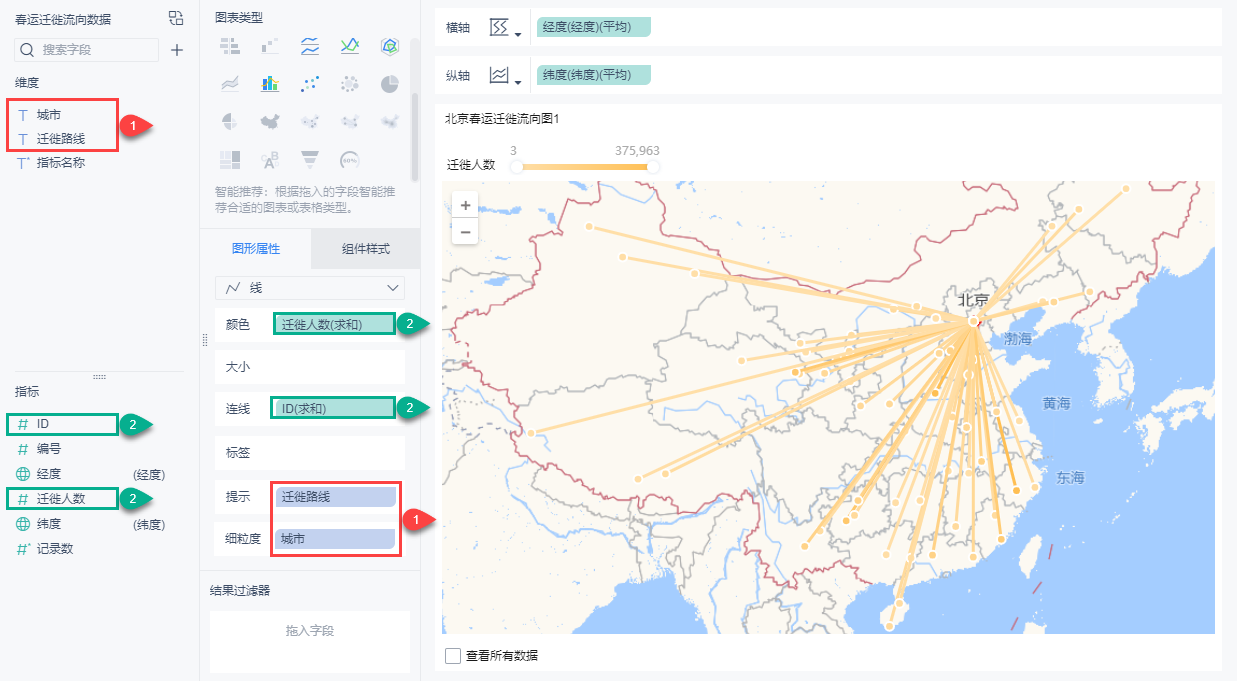Choose the gauge chart type icon
Screen dimensions: 1237x681
(x=350, y=159)
